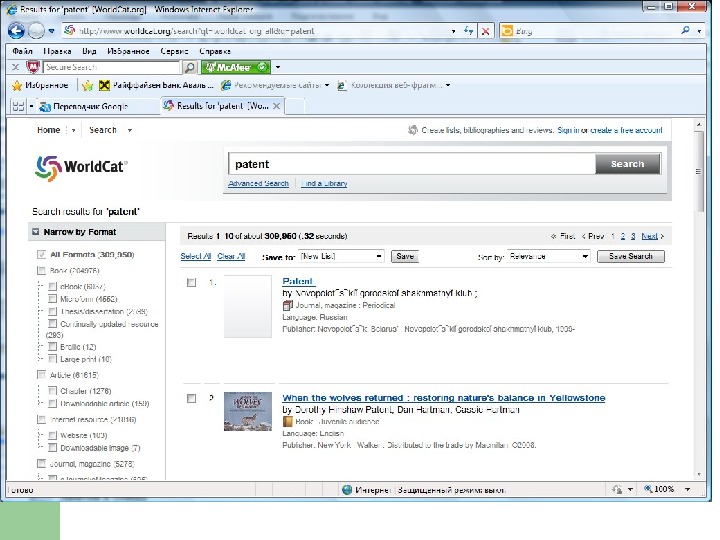The height and width of the screenshot is (540, 720).
Task: Click the Sign in link
Action: coord(568,130)
